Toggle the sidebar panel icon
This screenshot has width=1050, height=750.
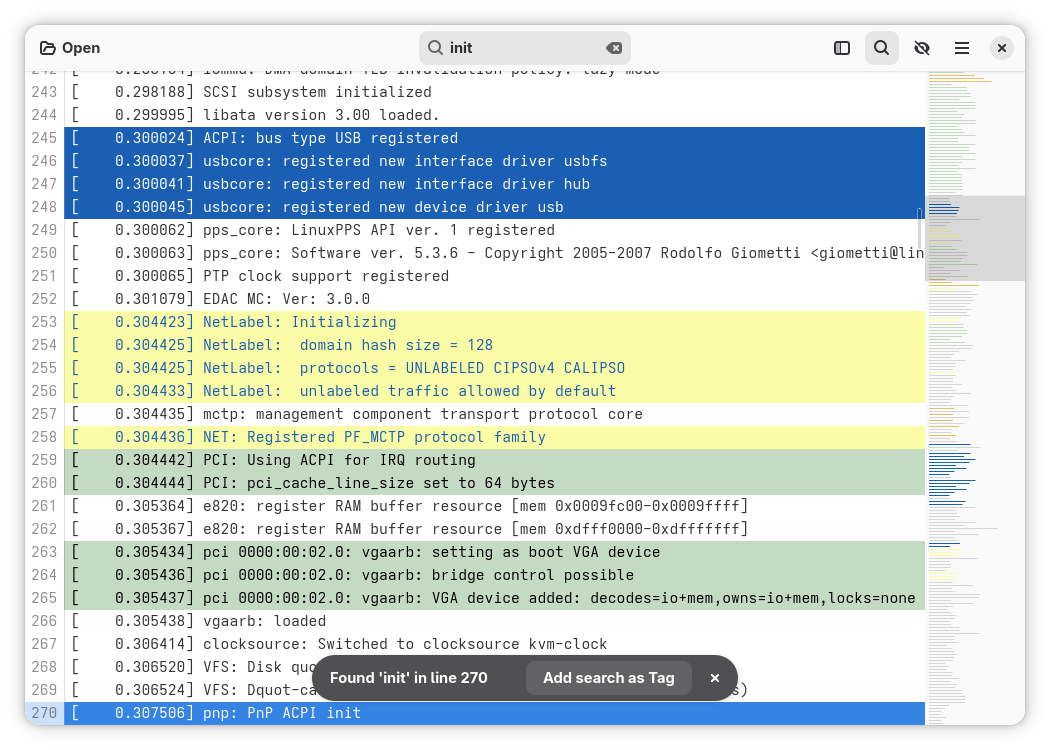click(x=842, y=48)
